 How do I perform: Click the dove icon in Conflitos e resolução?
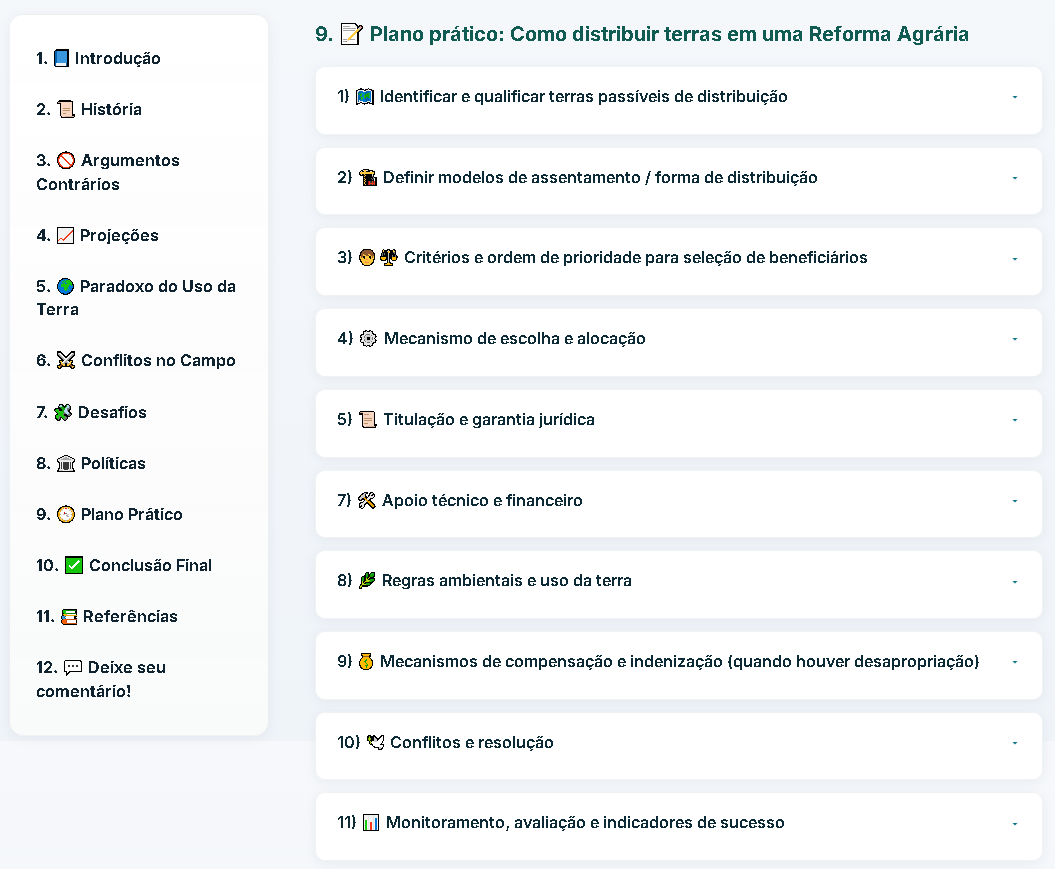(x=376, y=743)
